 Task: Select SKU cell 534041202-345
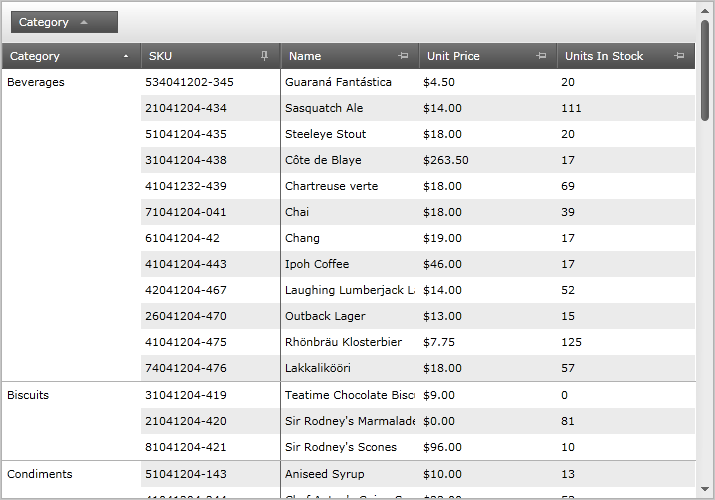tap(189, 82)
